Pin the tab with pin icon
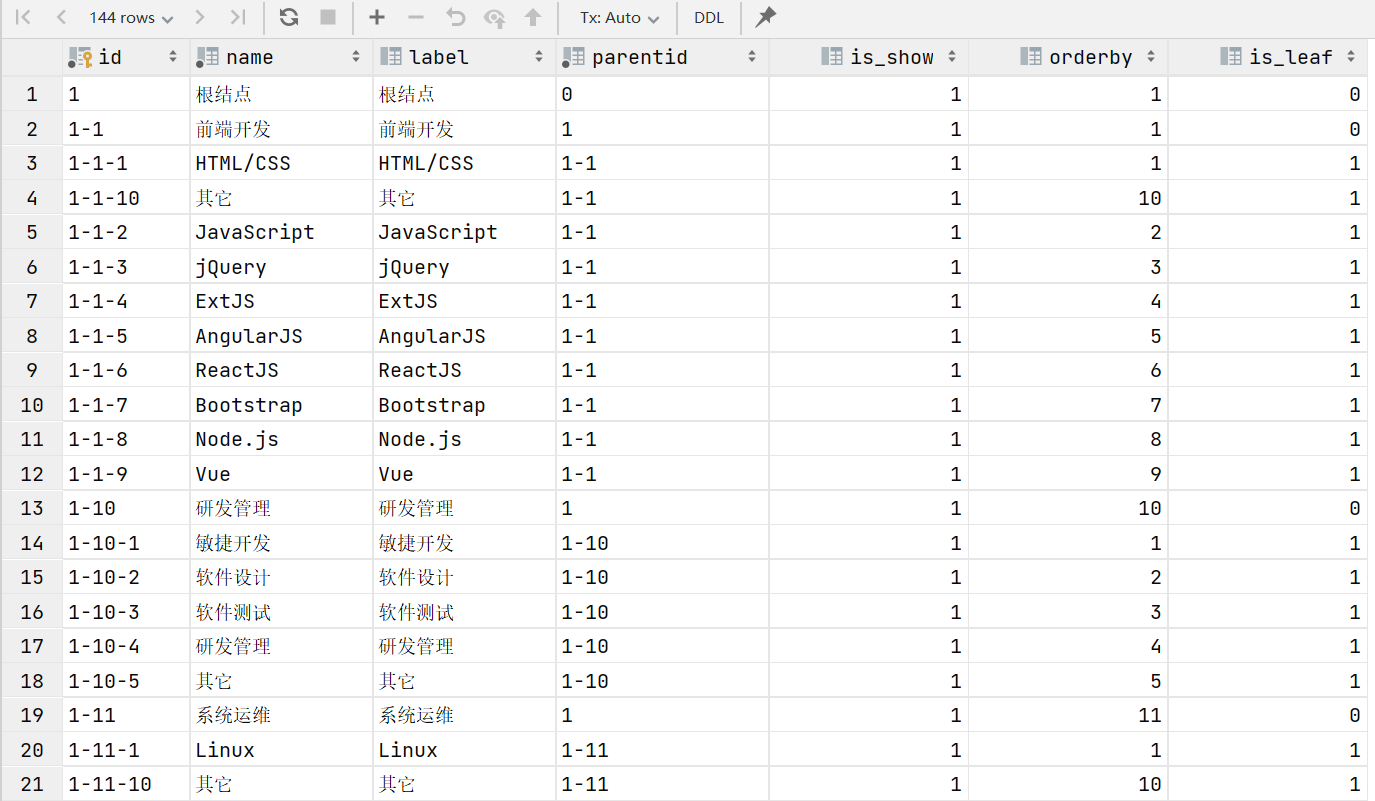 coord(765,17)
